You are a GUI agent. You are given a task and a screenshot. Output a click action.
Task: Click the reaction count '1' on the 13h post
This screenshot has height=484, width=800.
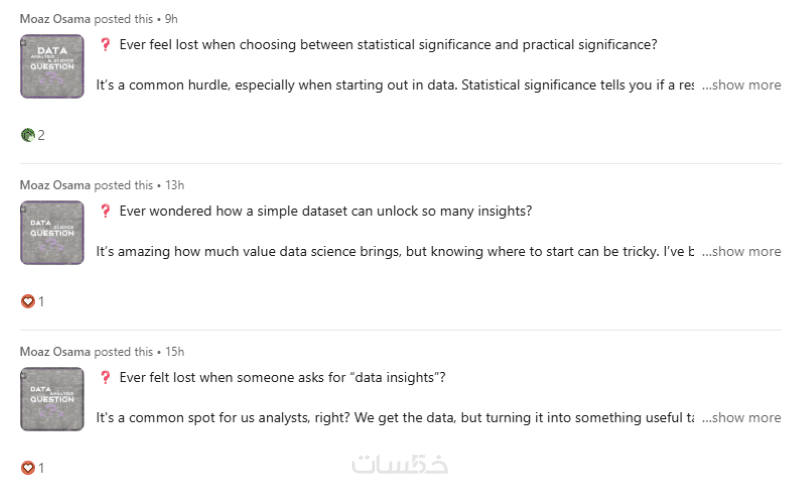[x=41, y=301]
